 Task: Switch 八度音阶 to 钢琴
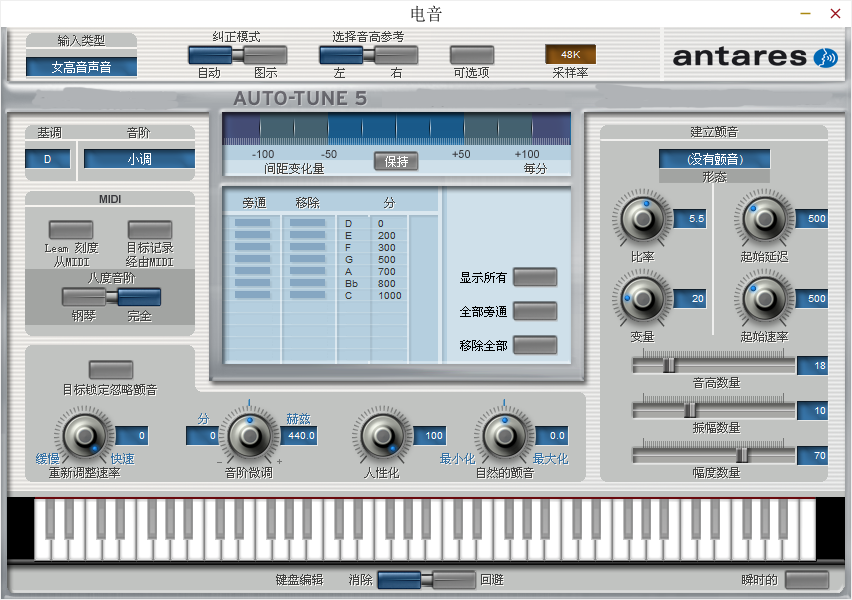coord(84,297)
